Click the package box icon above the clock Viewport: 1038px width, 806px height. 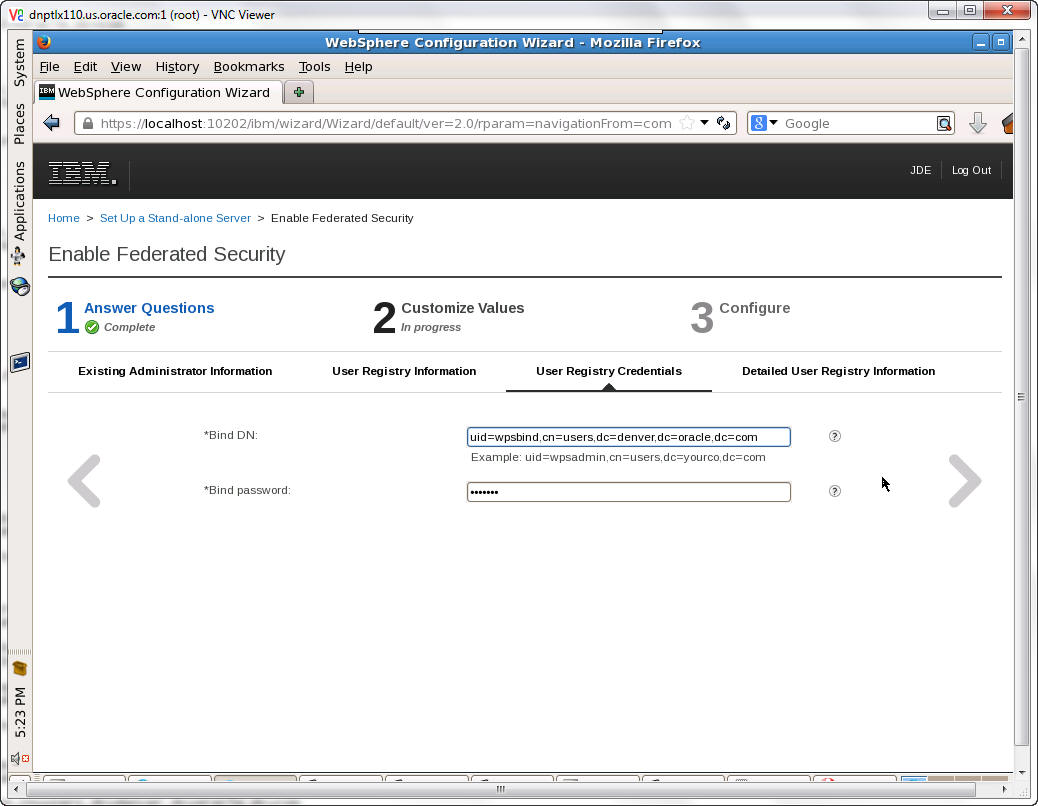pyautogui.click(x=20, y=668)
